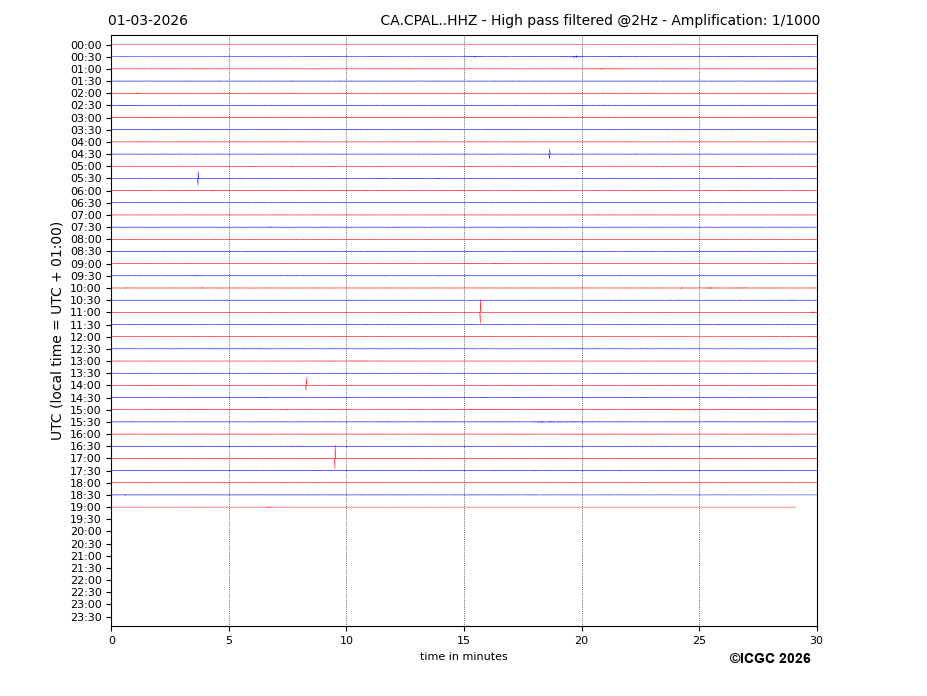Click the 21:00 time label

pos(86,556)
